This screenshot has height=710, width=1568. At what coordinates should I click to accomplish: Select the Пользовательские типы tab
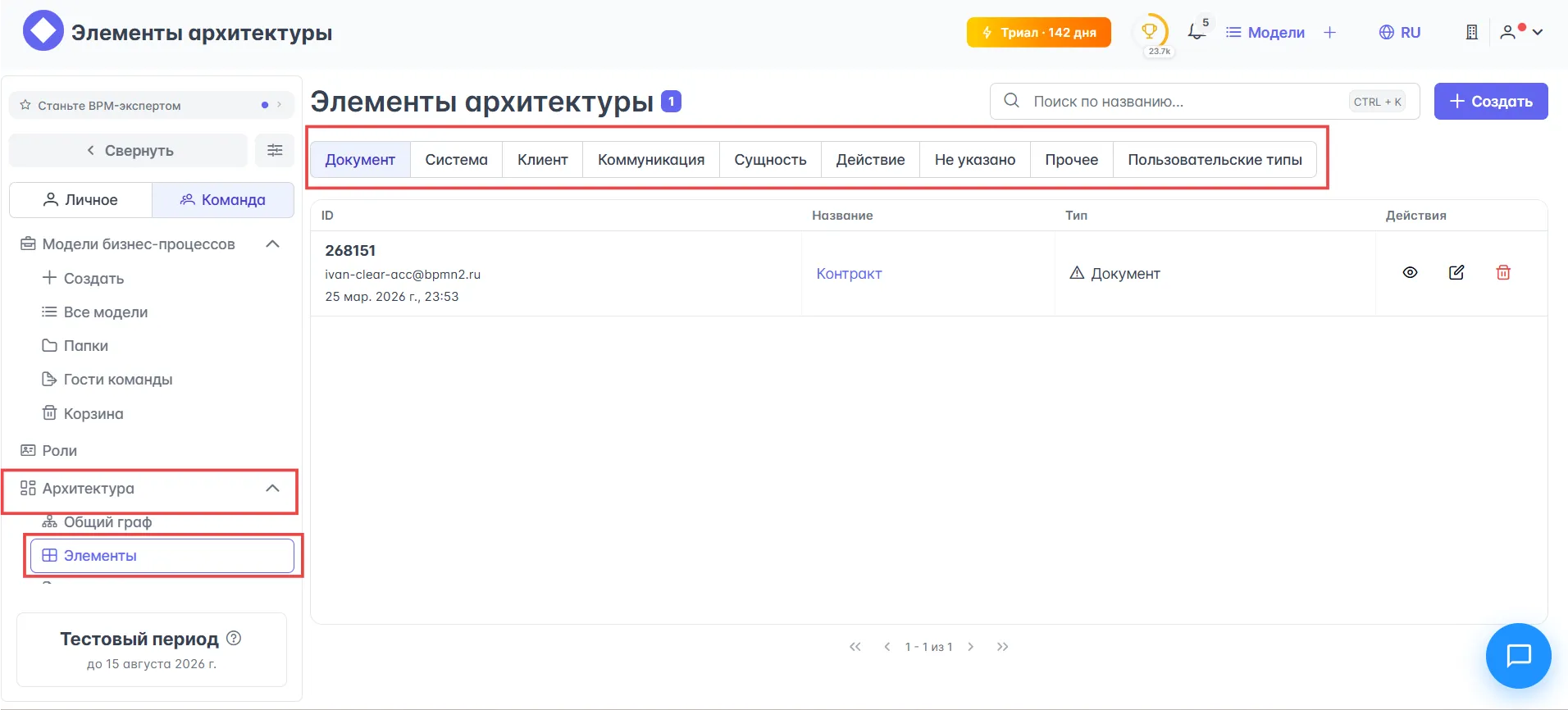point(1215,160)
